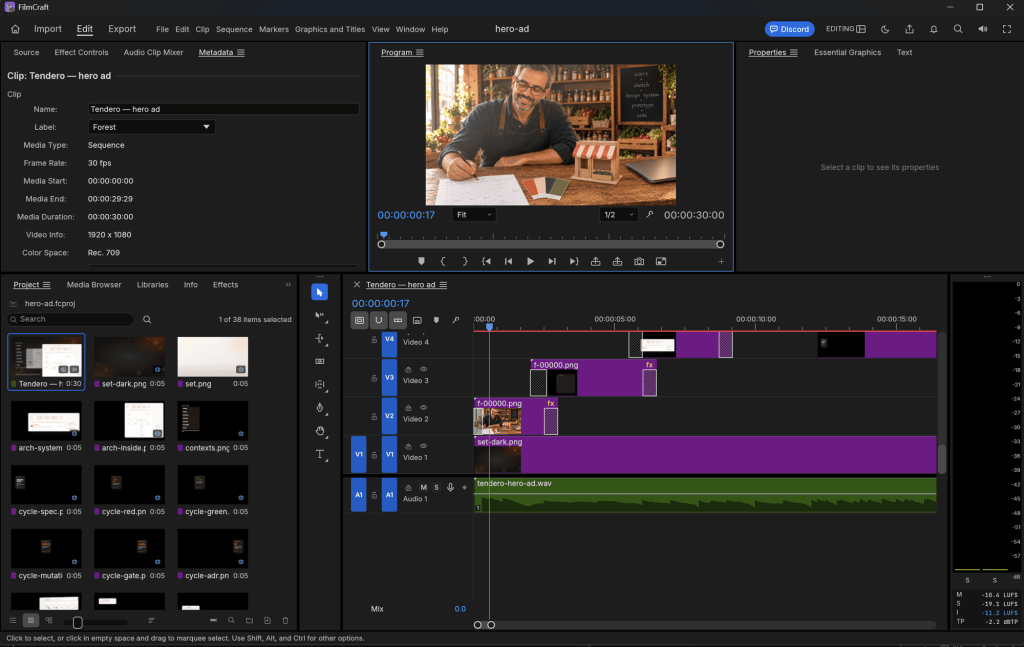Open the Properties panel menu
This screenshot has height=647, width=1024.
pyautogui.click(x=793, y=52)
